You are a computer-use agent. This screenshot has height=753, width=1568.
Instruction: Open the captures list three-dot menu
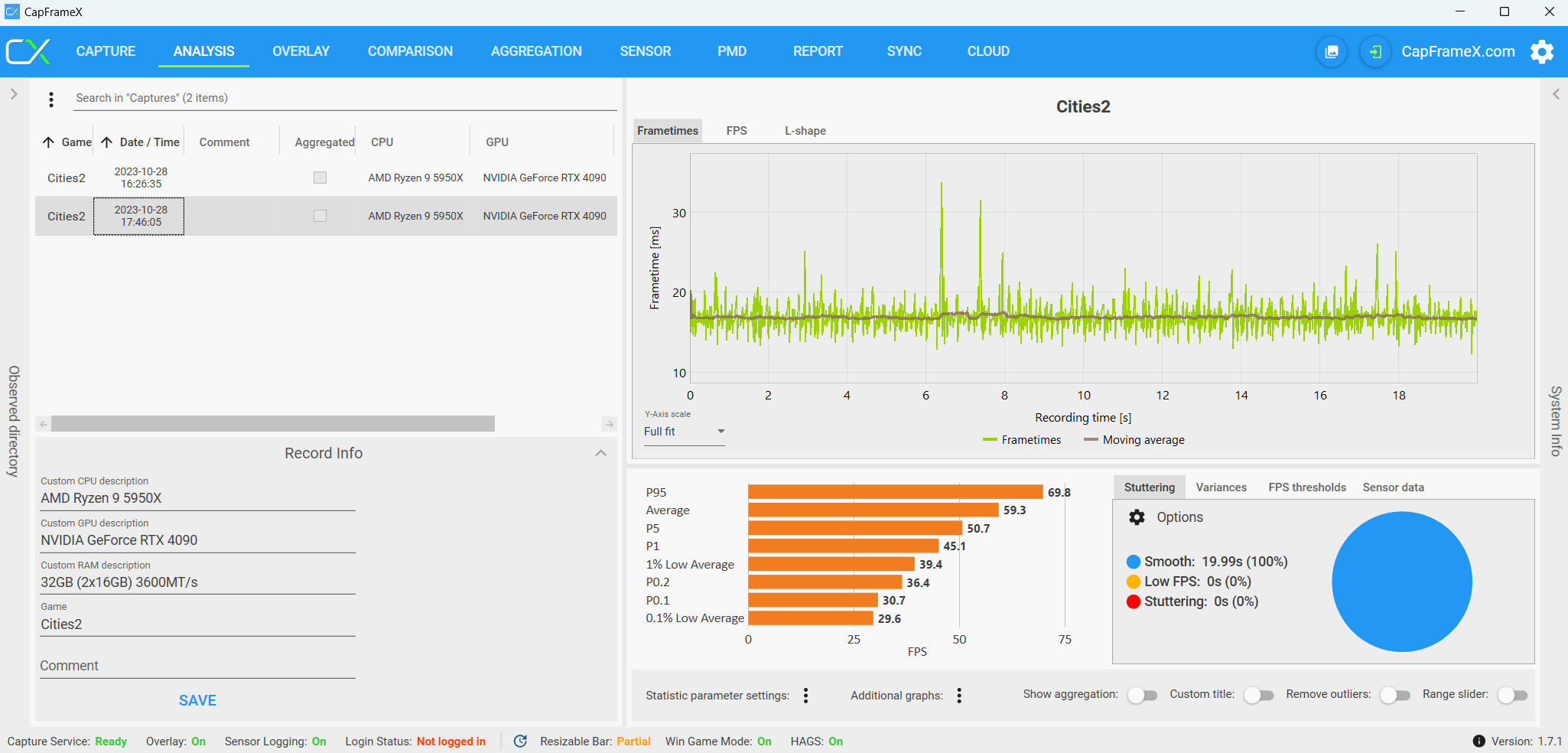pyautogui.click(x=51, y=99)
